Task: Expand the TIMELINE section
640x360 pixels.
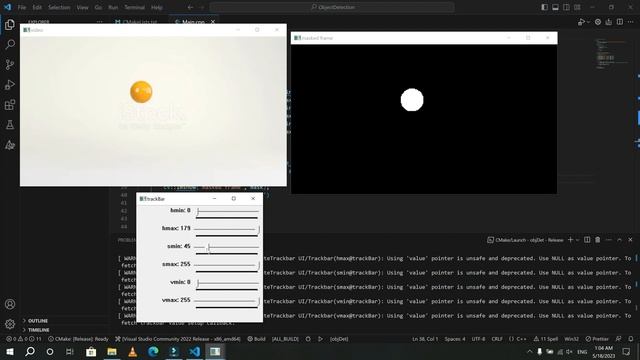Action: (x=38, y=330)
